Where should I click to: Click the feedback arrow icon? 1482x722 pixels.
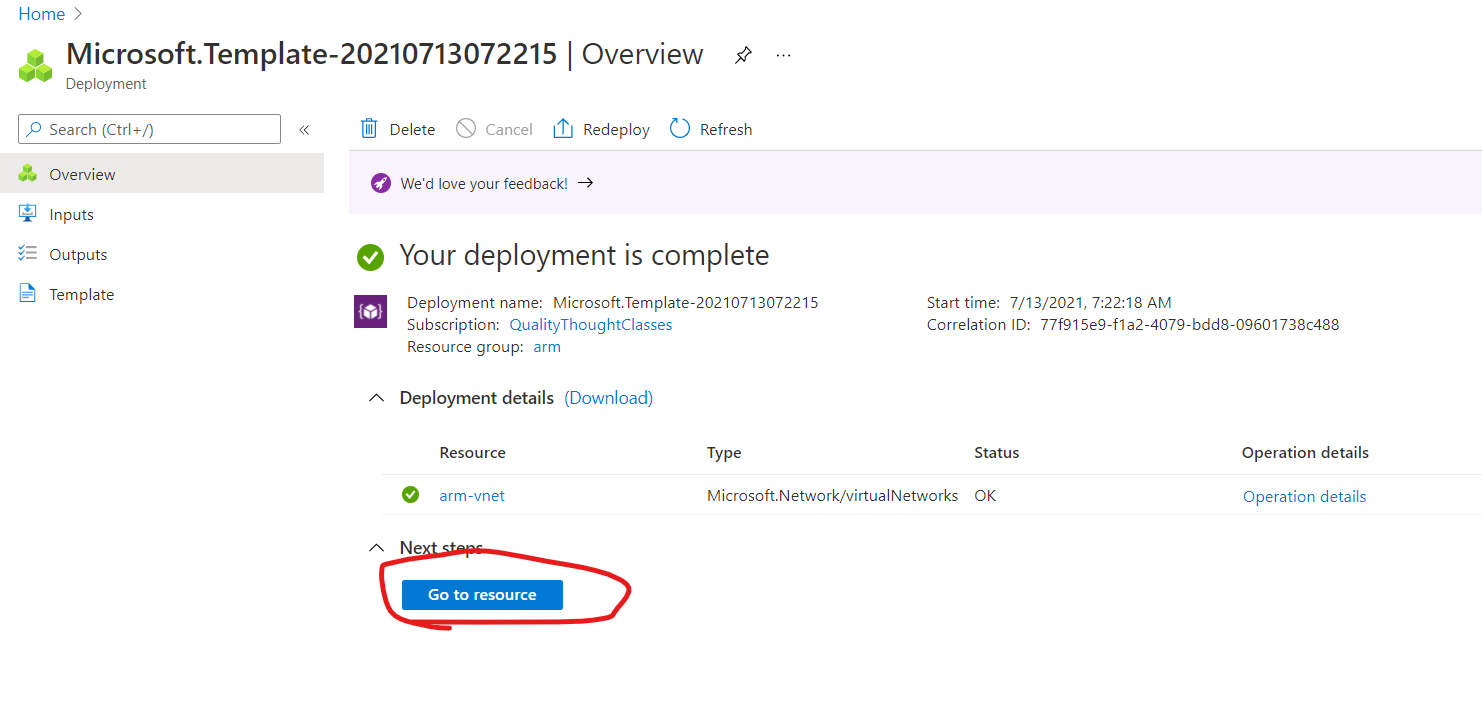[x=586, y=183]
